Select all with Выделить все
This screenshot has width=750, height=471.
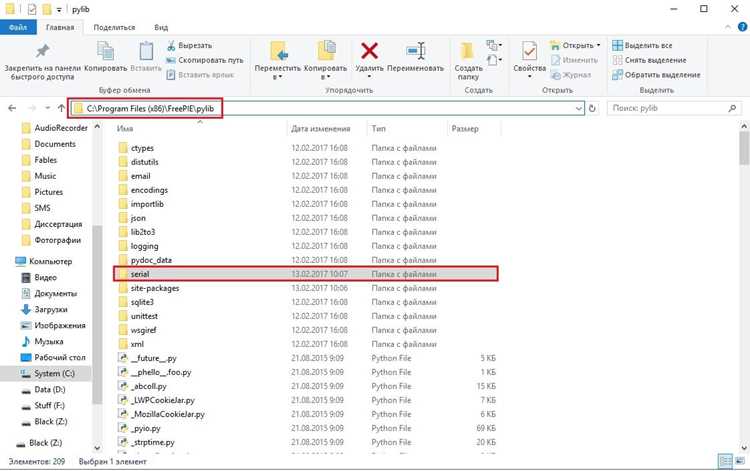point(642,45)
